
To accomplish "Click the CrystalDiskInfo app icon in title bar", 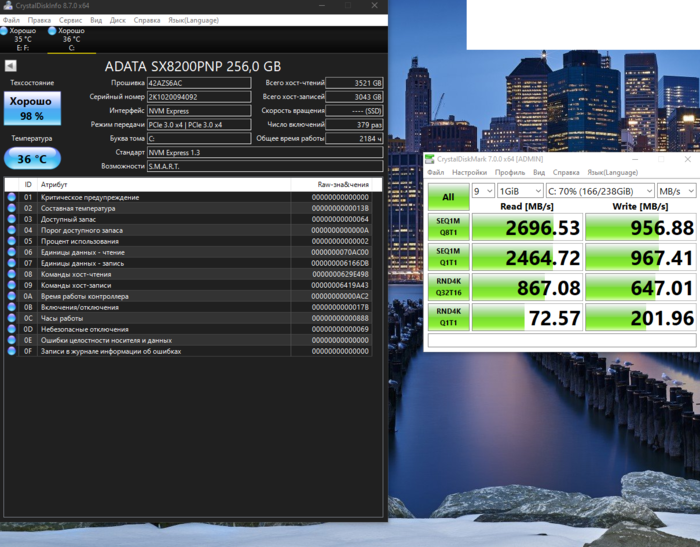I will [x=8, y=6].
